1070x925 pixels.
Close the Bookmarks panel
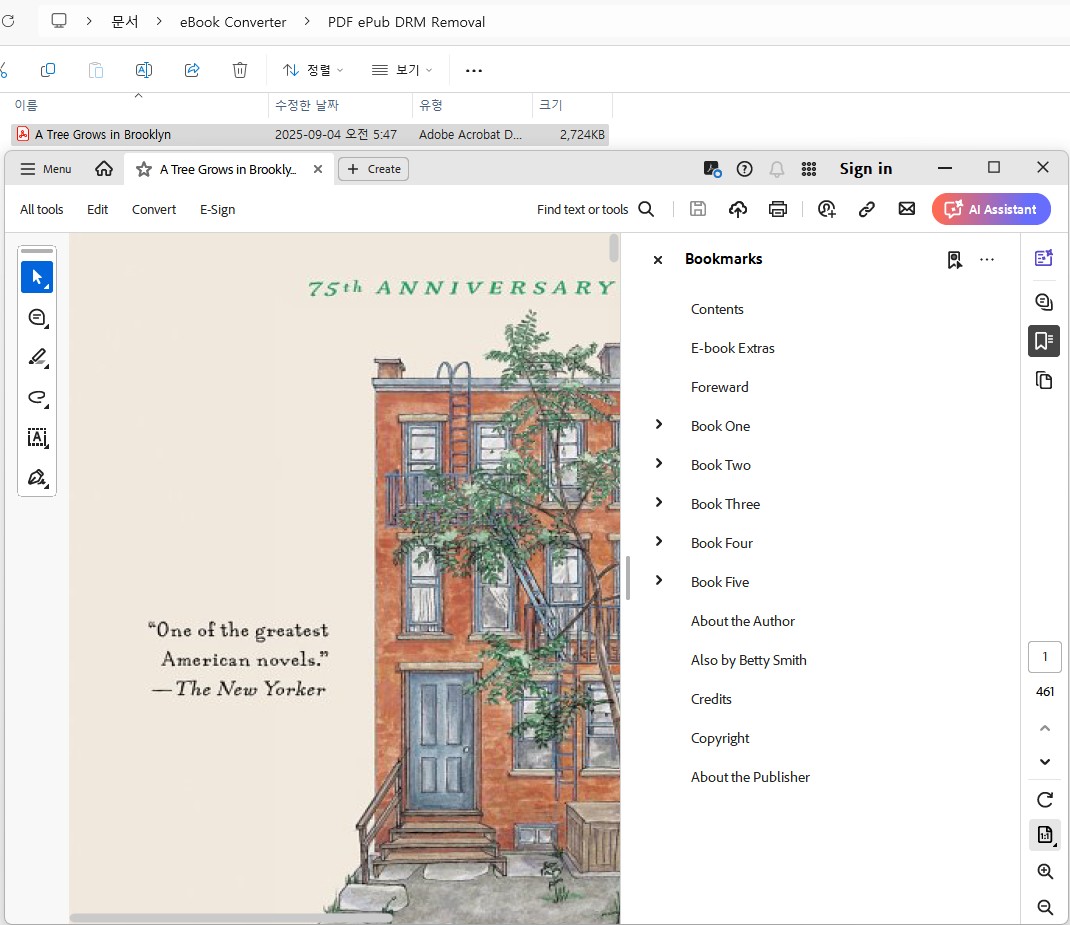coord(658,260)
